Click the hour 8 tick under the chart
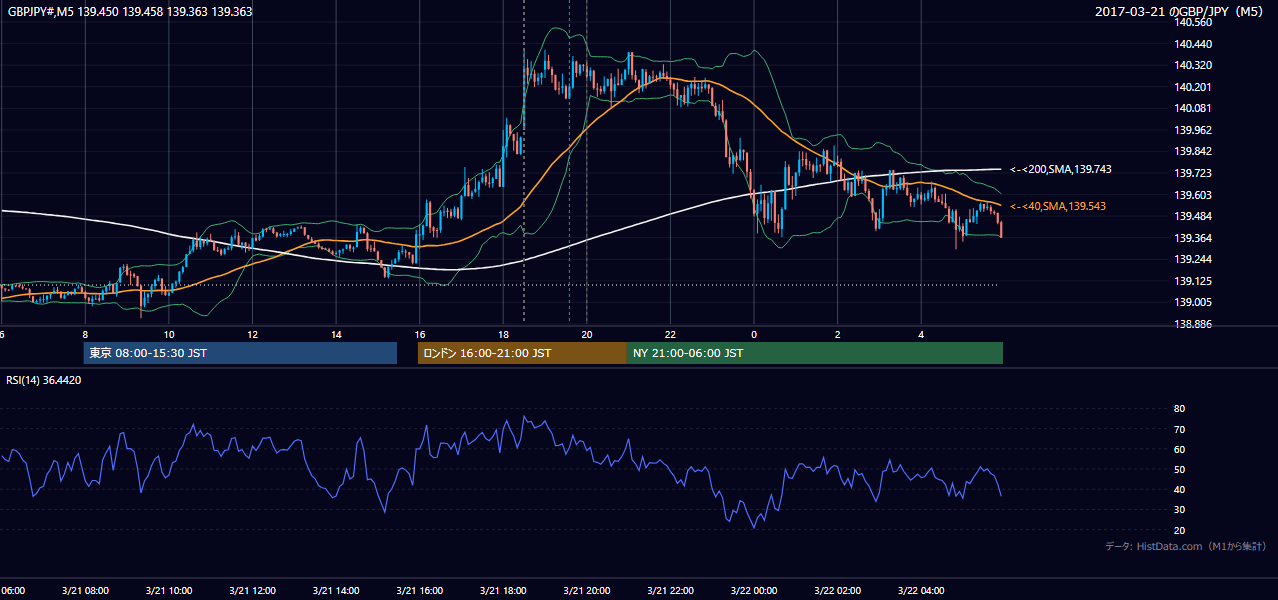 tap(85, 334)
